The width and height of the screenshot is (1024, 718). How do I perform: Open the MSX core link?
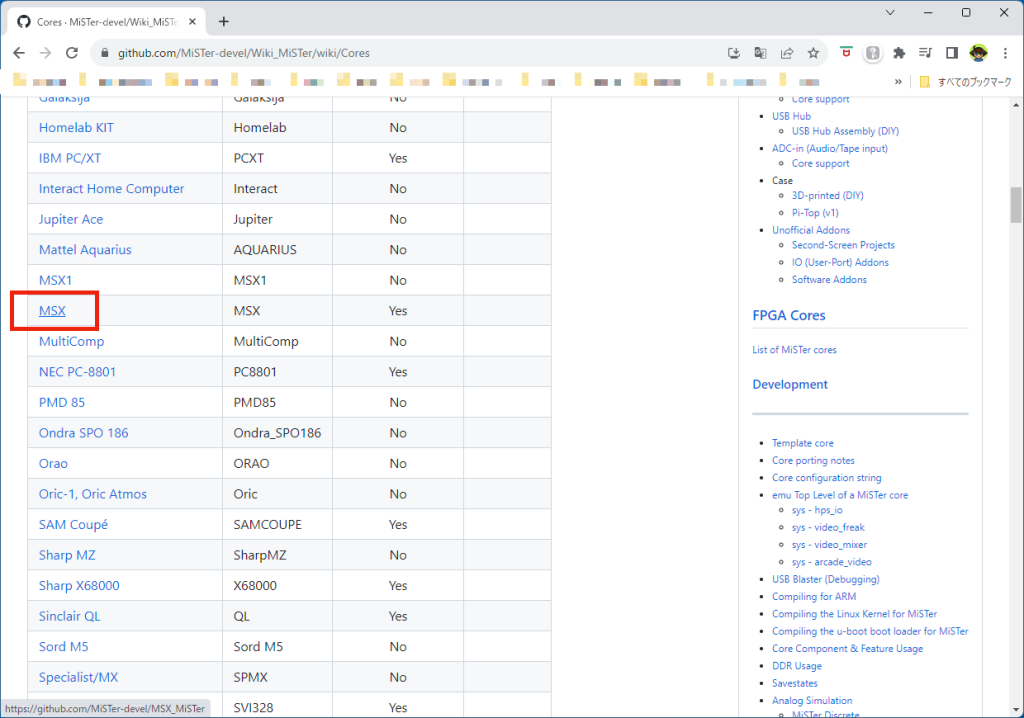click(52, 311)
